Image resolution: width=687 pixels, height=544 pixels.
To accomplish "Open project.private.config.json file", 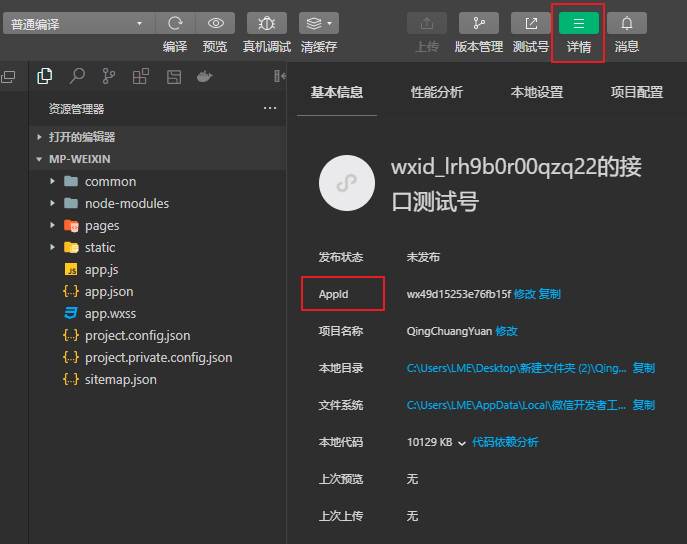I will coord(158,357).
